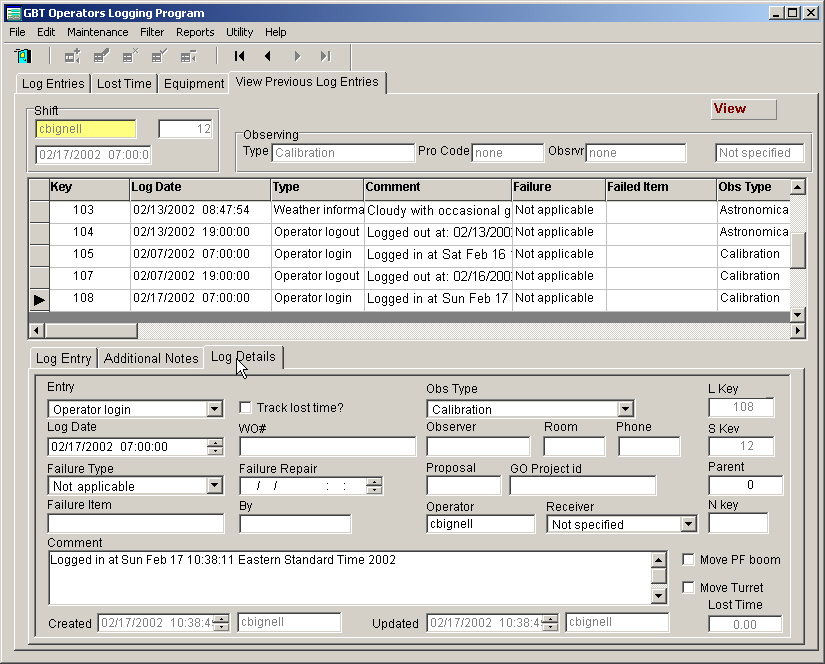Click the delete record toolbar icon
The image size is (825, 664).
(131, 56)
